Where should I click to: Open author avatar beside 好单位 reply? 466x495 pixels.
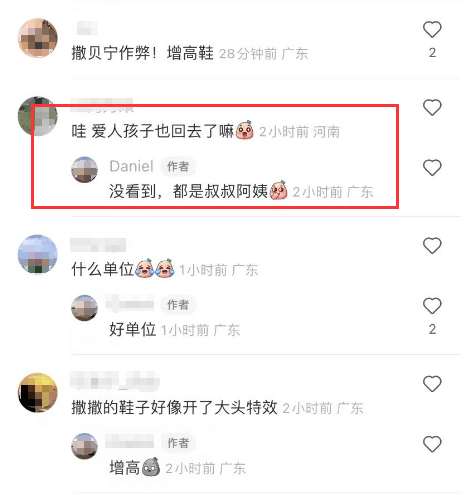[84, 308]
